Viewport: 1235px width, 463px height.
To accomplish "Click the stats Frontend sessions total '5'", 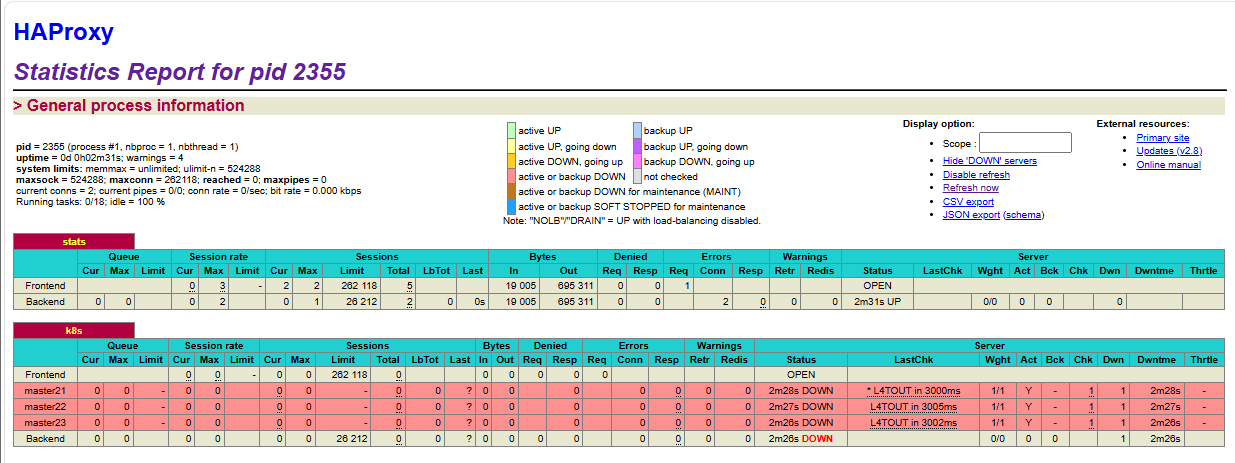I will click(x=410, y=285).
